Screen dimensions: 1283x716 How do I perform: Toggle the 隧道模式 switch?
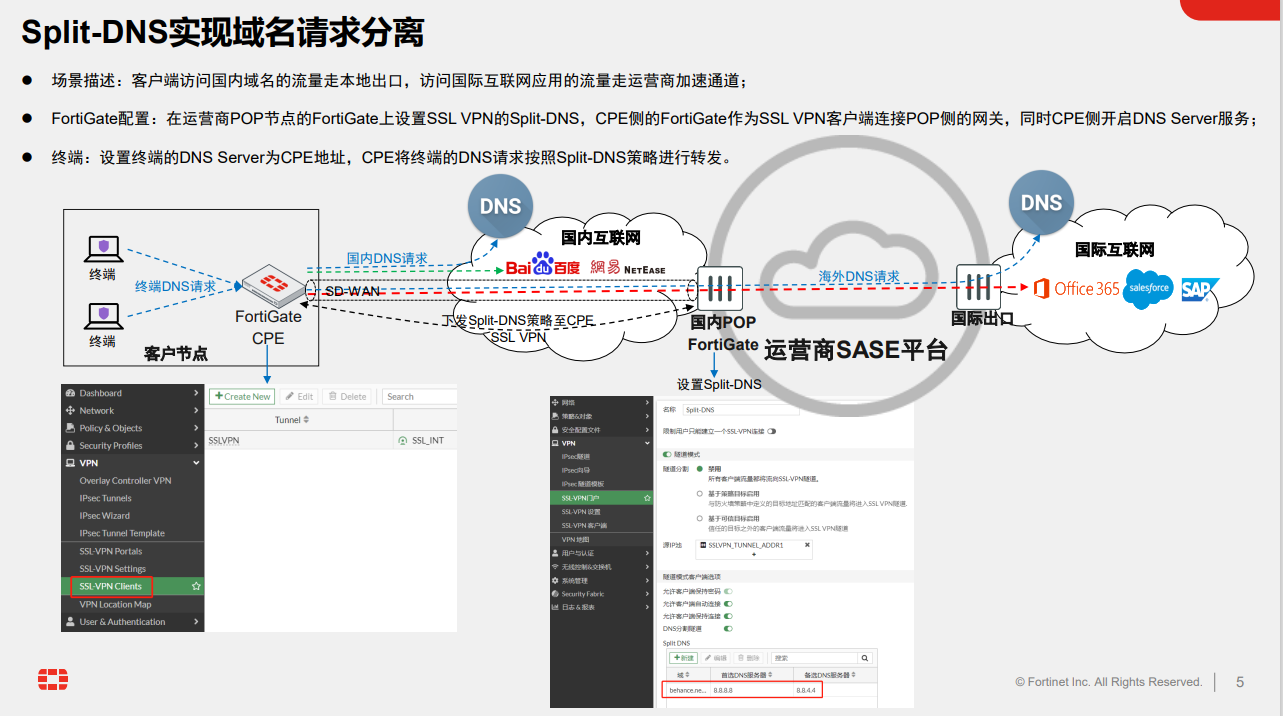pos(667,455)
